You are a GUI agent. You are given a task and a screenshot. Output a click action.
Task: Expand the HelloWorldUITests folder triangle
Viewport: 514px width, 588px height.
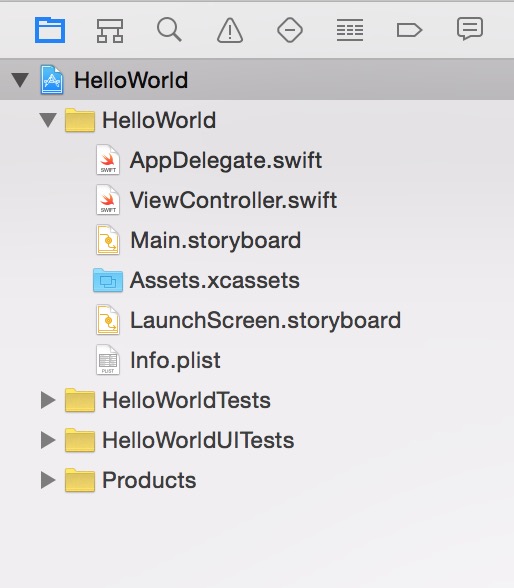(48, 440)
